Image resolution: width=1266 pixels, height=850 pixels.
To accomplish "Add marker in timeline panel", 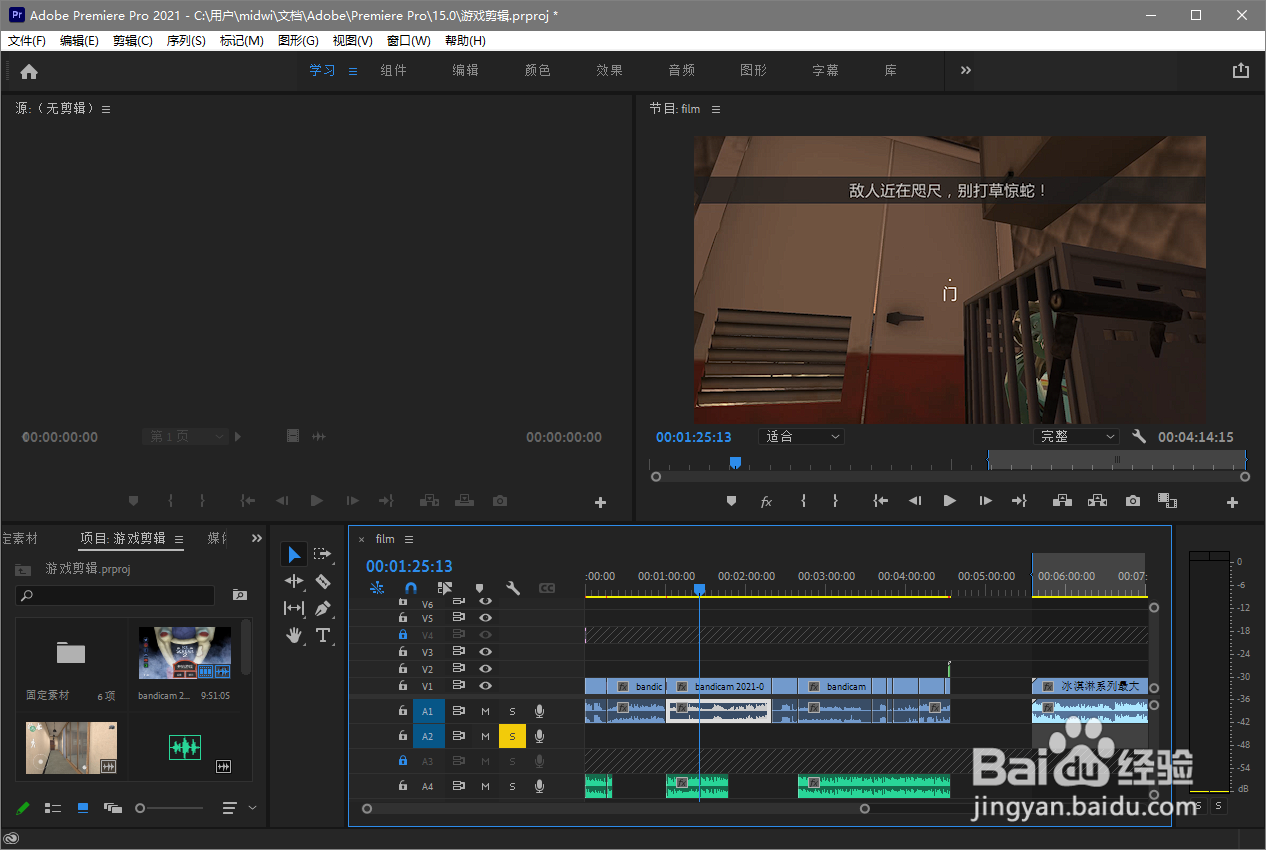I will [479, 589].
